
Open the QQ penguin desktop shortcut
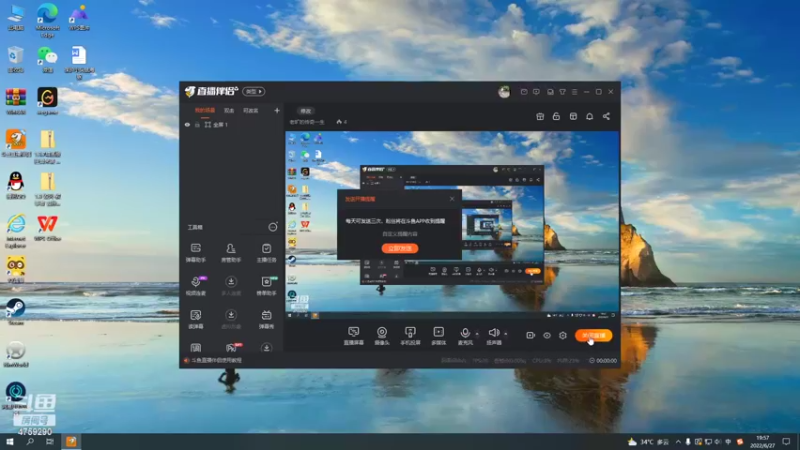(16, 185)
